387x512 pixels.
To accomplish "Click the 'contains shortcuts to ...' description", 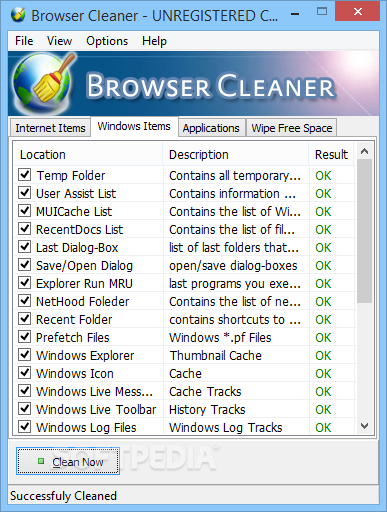I will pyautogui.click(x=235, y=320).
